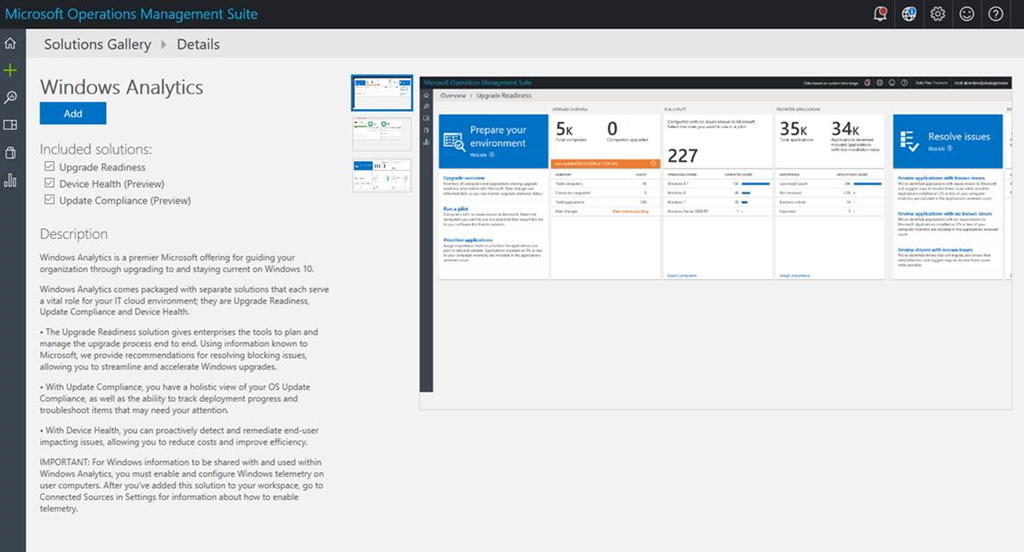Image resolution: width=1024 pixels, height=552 pixels.
Task: Select the first screenshot thumbnail
Action: 382,93
